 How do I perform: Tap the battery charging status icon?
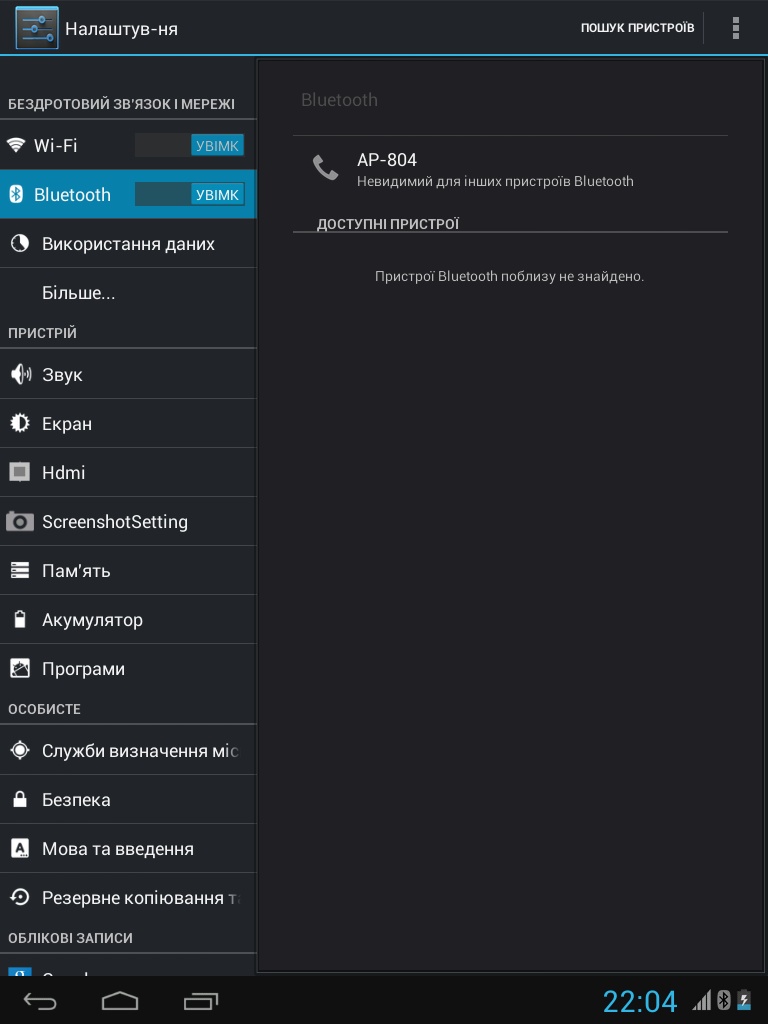(x=744, y=1000)
